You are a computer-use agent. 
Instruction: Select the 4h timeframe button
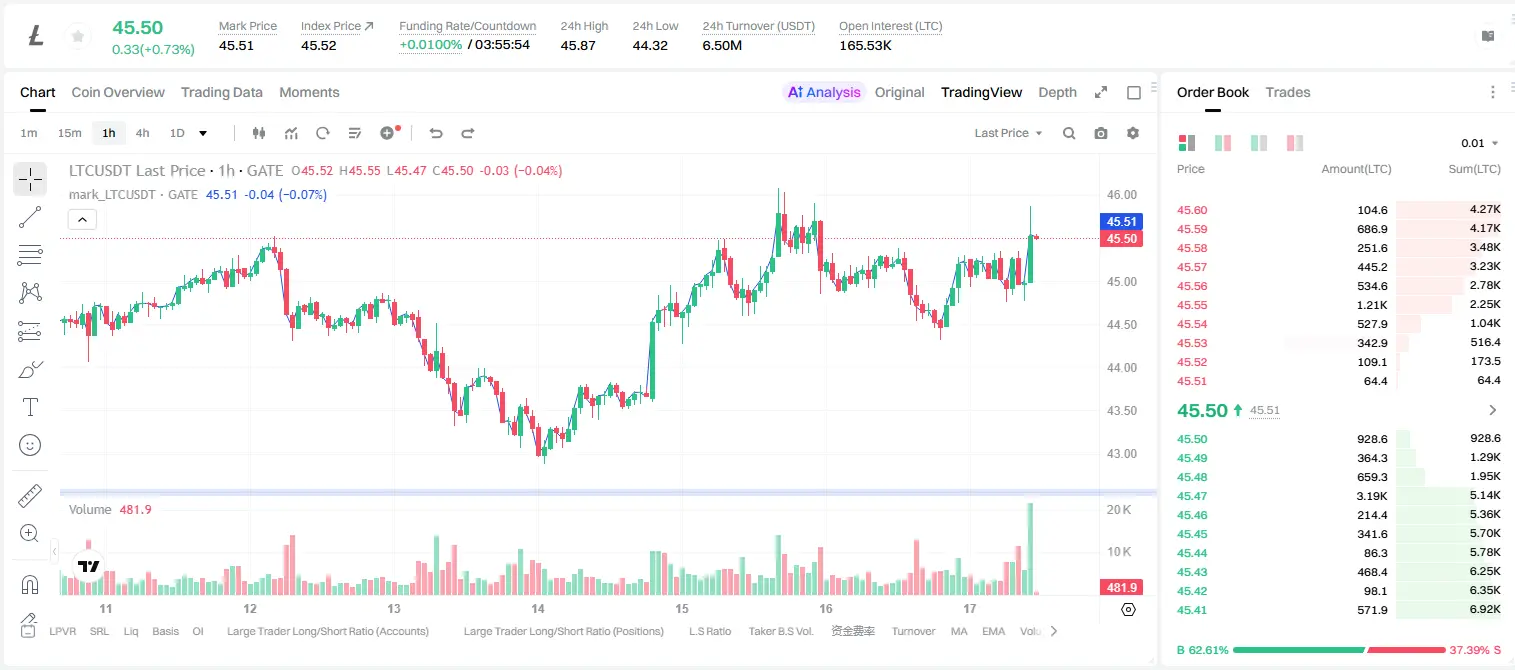(x=143, y=133)
